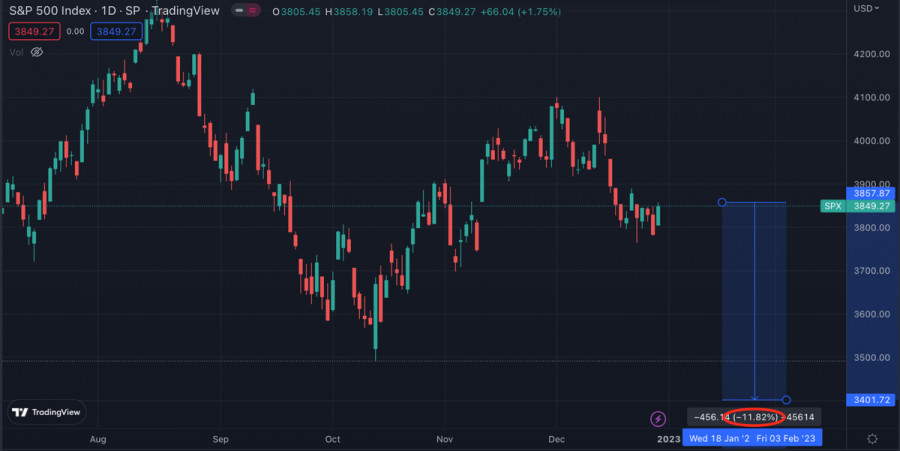The image size is (900, 451).
Task: Click the 'Wed 18 Jan' date label
Action: pyautogui.click(x=719, y=438)
